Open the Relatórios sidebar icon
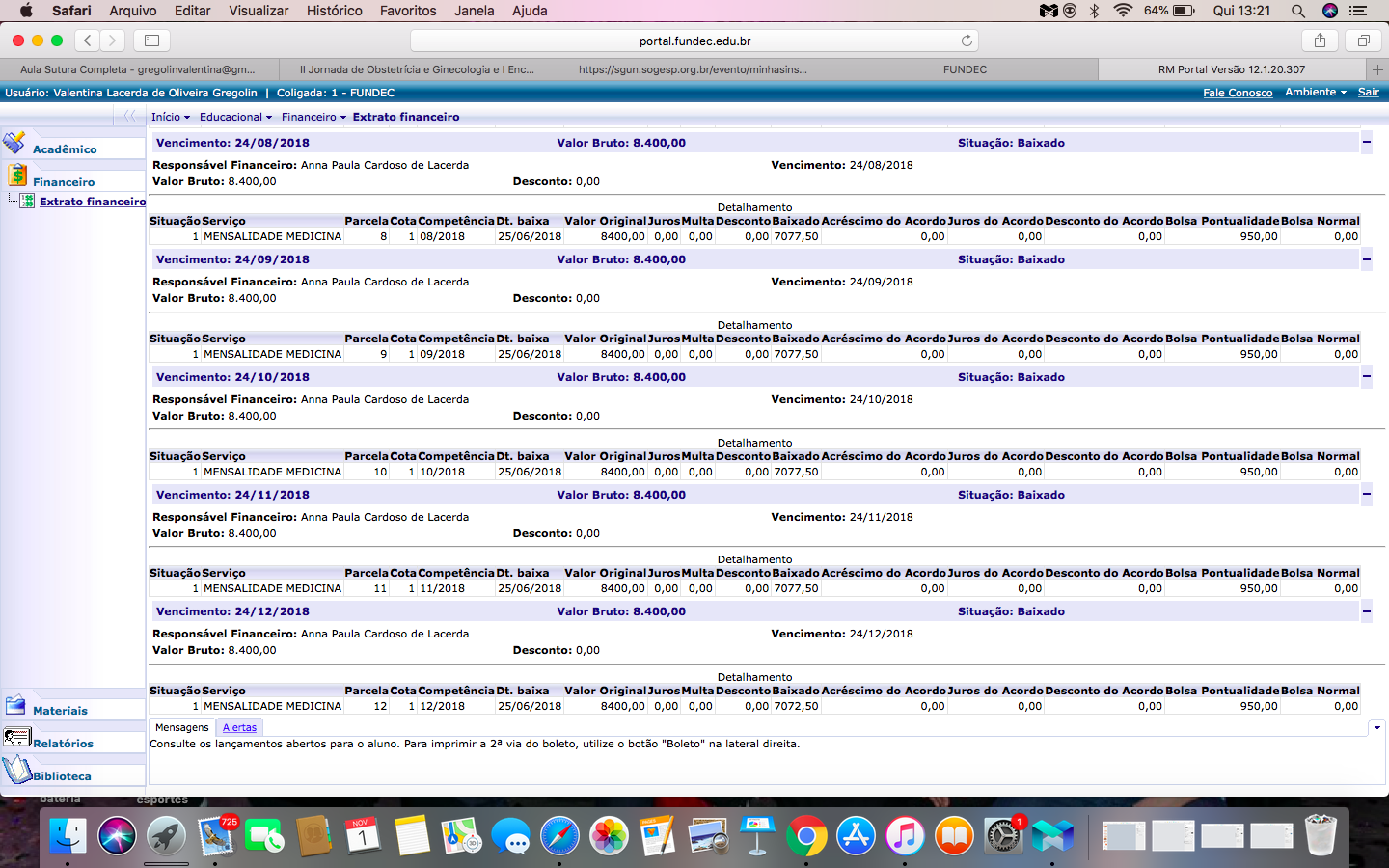Screen dimensions: 1389x868 click(17, 738)
